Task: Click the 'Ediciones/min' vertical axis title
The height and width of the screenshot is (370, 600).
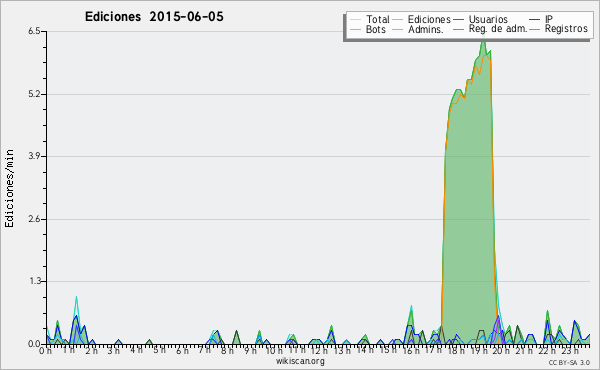Action: pyautogui.click(x=9, y=188)
